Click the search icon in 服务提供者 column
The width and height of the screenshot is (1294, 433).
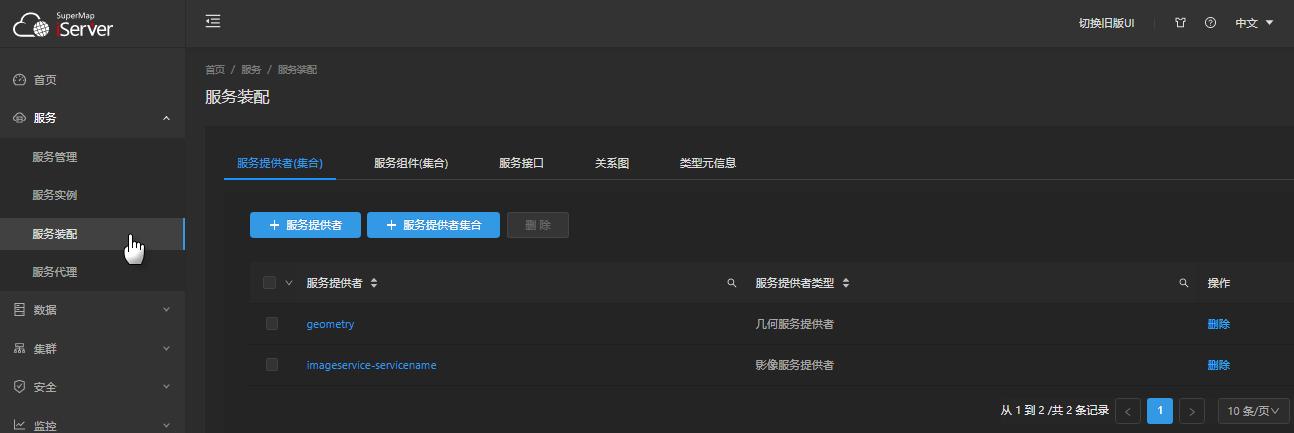pos(731,284)
